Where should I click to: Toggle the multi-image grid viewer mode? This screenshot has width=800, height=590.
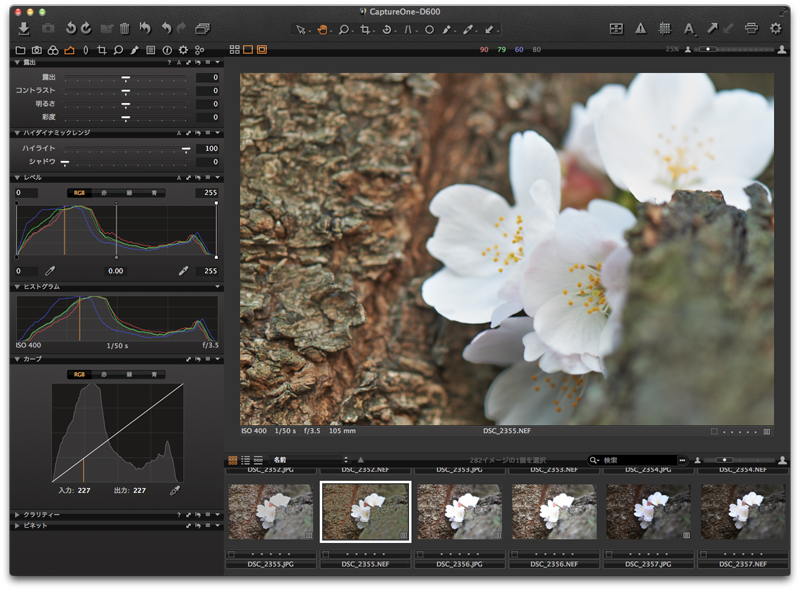pyautogui.click(x=234, y=49)
